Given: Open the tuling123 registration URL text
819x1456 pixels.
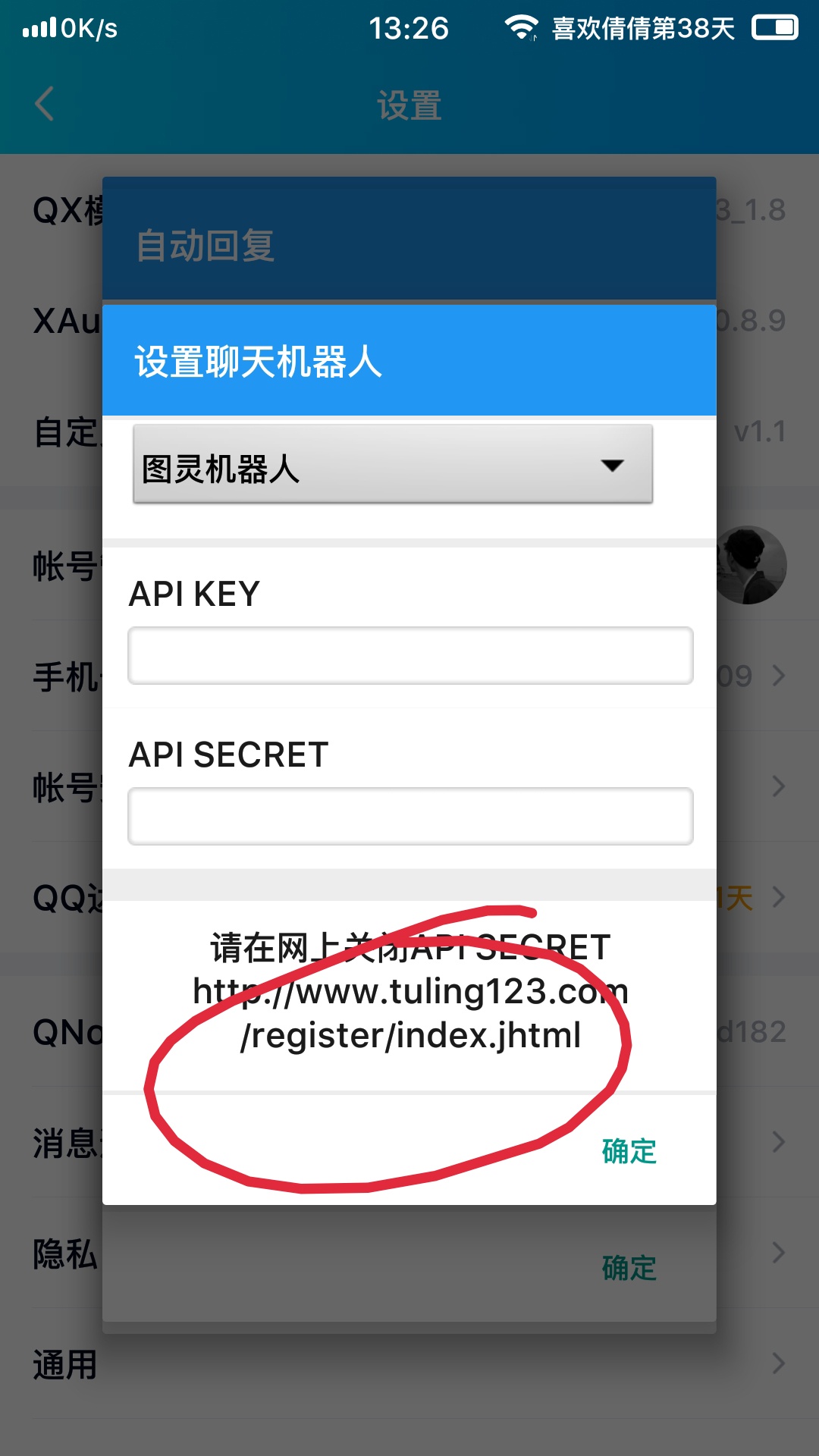Looking at the screenshot, I should (410, 1013).
